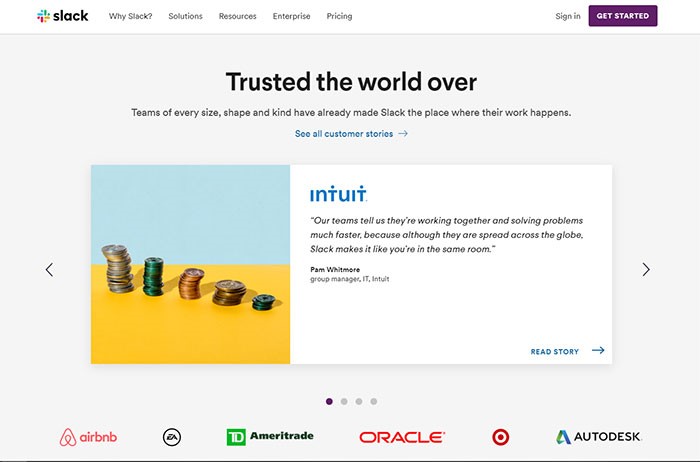Click the Target bullseye logo

[500, 437]
